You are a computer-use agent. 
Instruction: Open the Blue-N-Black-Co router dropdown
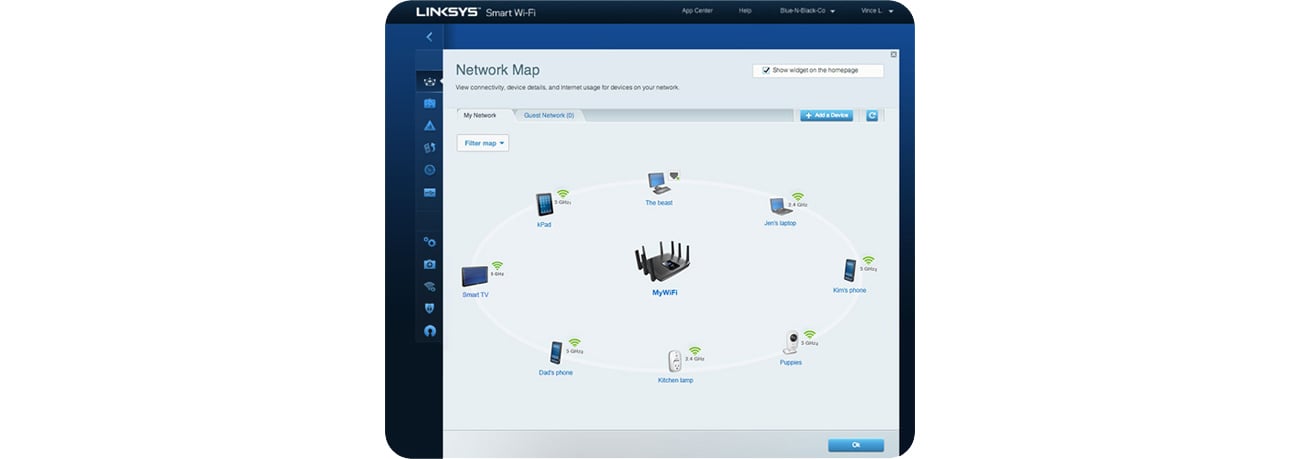pyautogui.click(x=809, y=10)
